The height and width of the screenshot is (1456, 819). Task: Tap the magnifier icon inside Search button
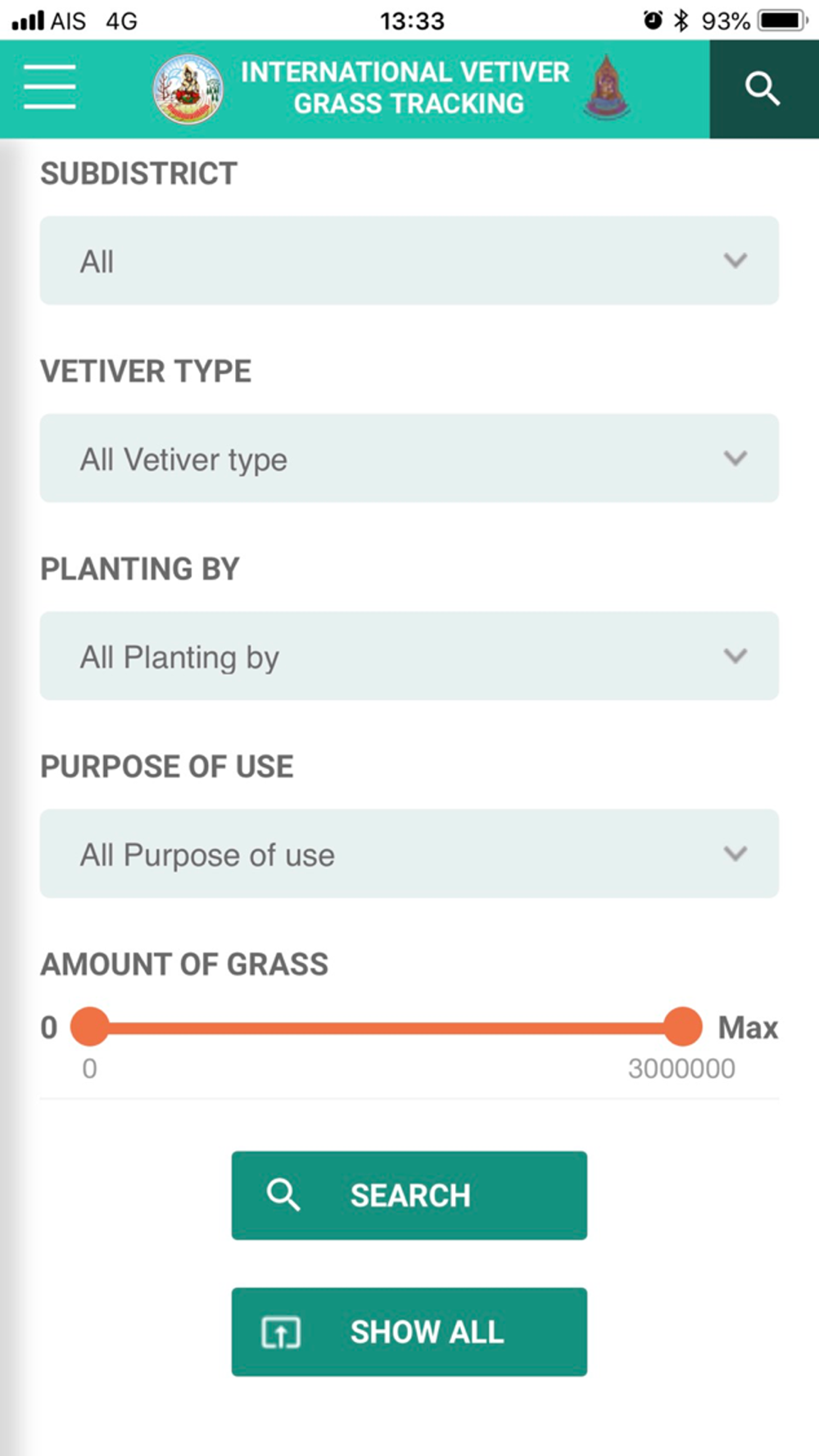pos(283,1195)
